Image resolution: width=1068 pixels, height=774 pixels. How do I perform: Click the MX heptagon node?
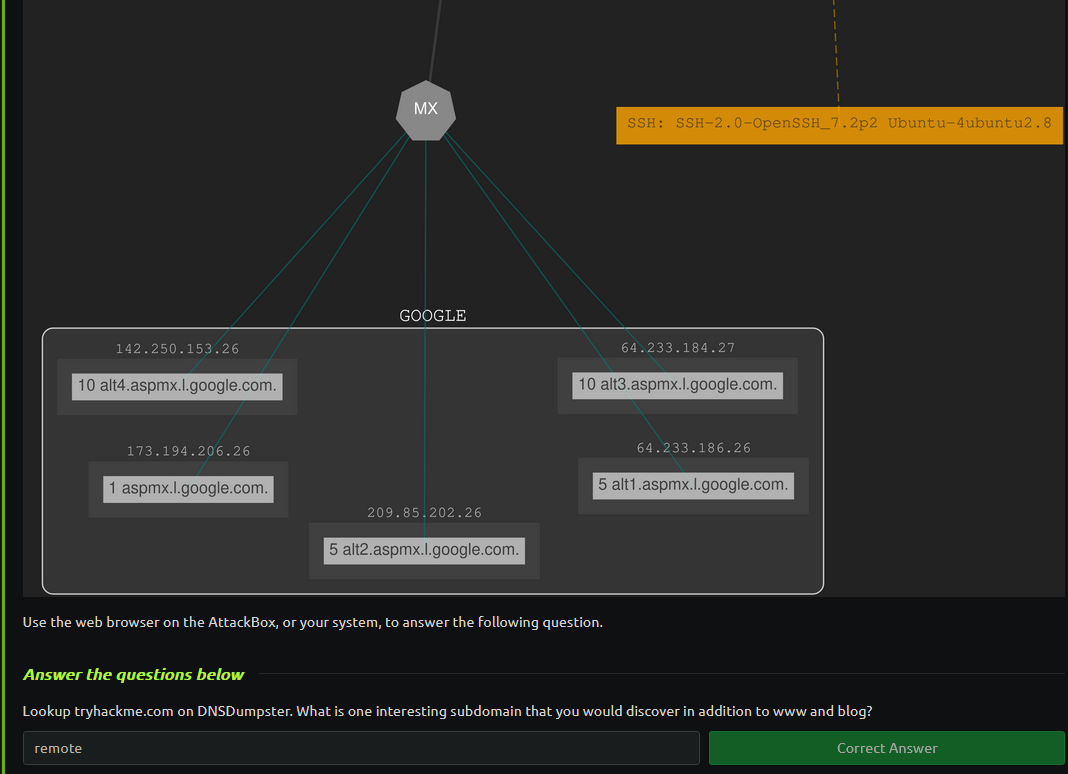(x=426, y=110)
